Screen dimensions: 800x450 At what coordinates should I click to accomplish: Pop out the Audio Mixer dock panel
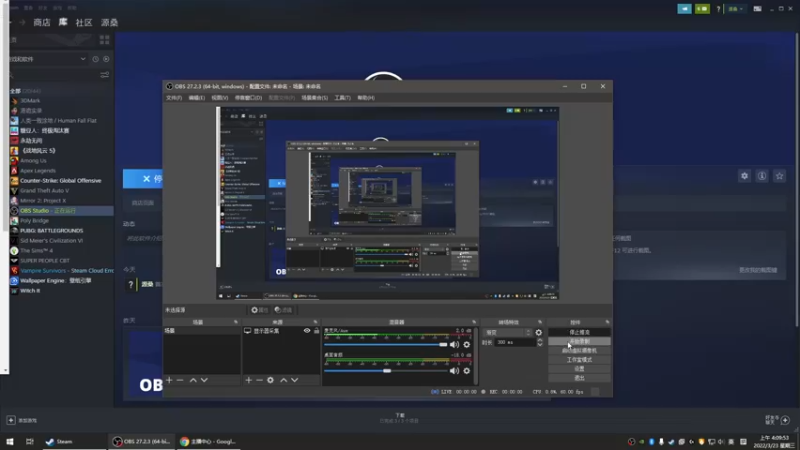[474, 322]
